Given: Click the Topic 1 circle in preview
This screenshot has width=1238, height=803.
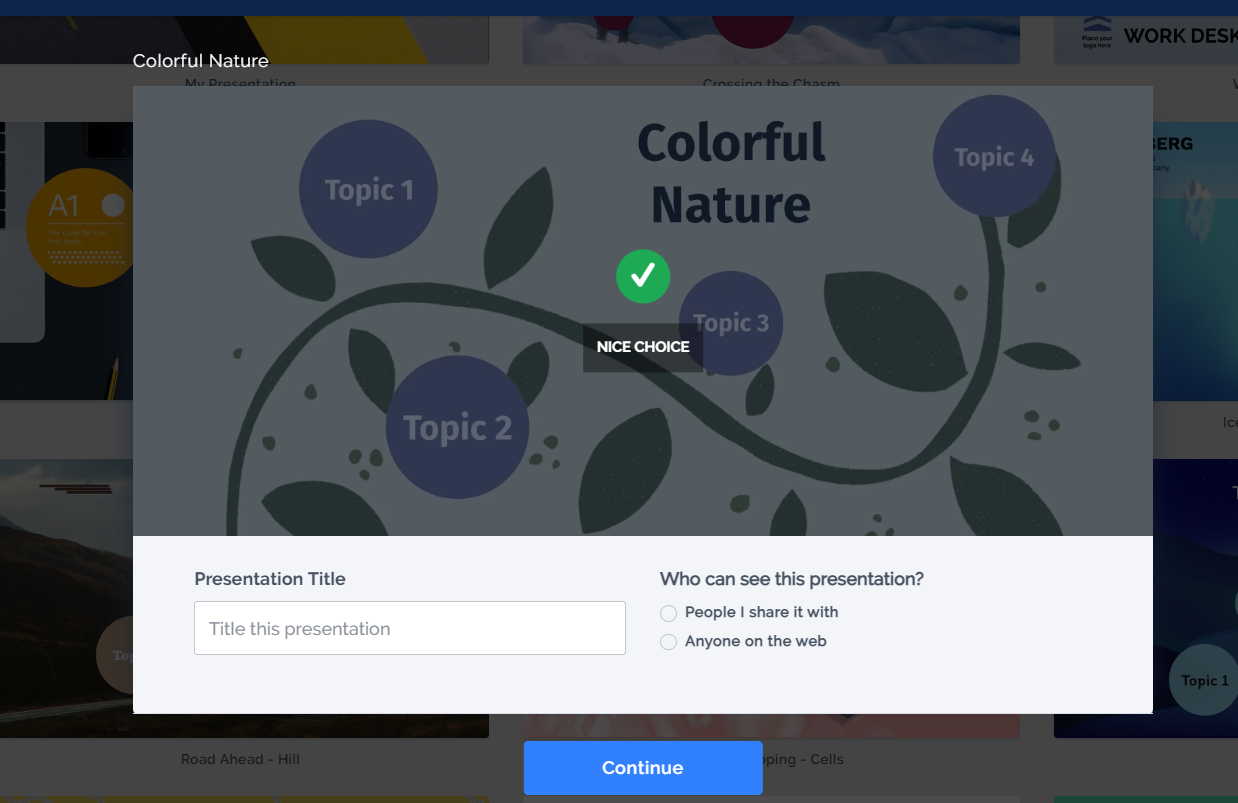Looking at the screenshot, I should [x=368, y=189].
